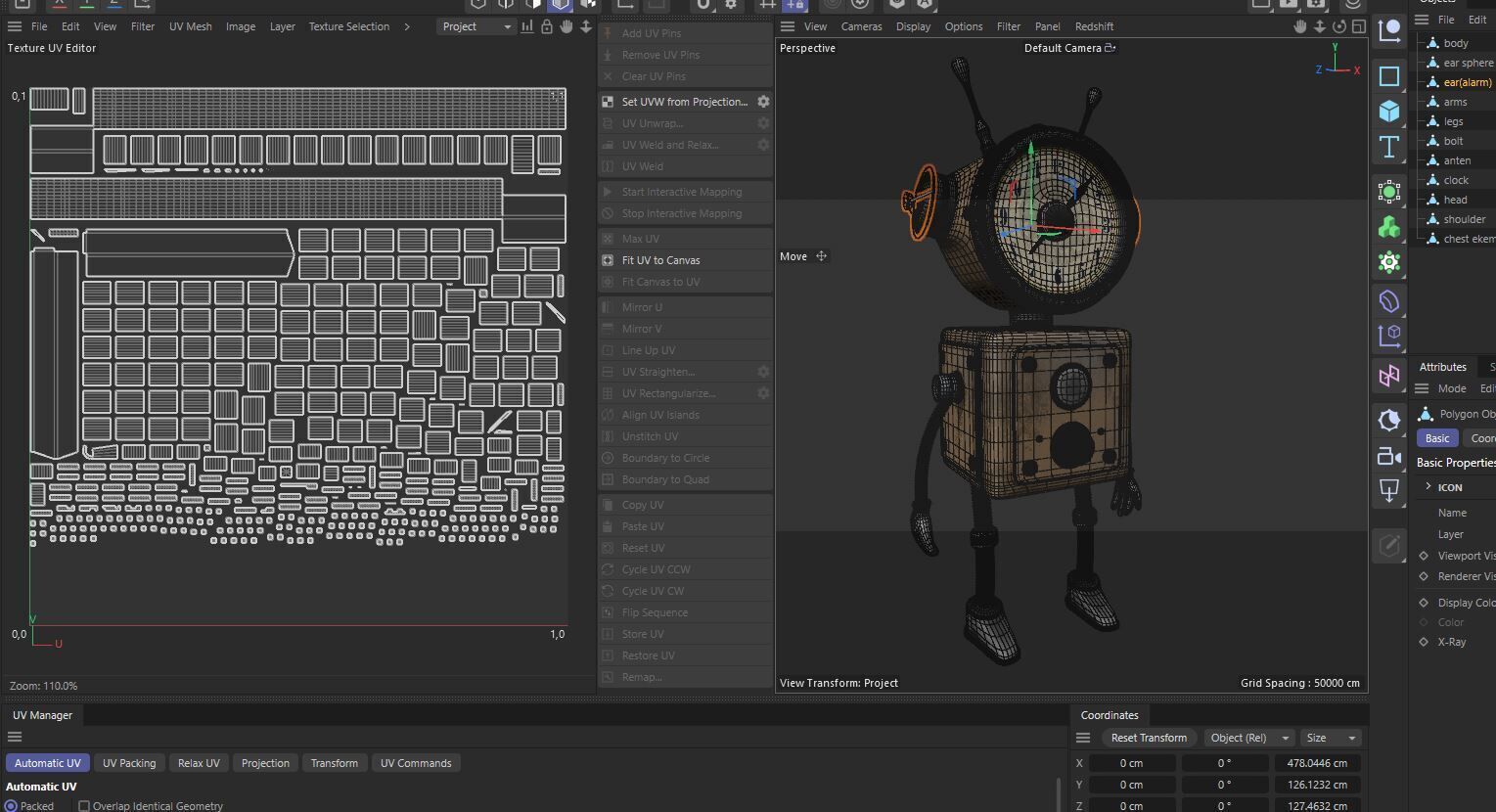Click the pink Symmetry field icon
Viewport: 1496px width, 812px height.
[1389, 376]
